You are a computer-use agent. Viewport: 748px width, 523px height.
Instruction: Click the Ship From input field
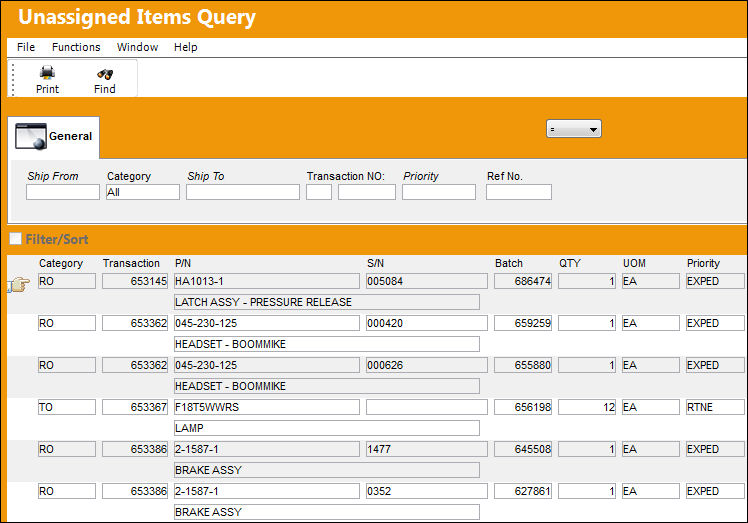click(x=63, y=192)
